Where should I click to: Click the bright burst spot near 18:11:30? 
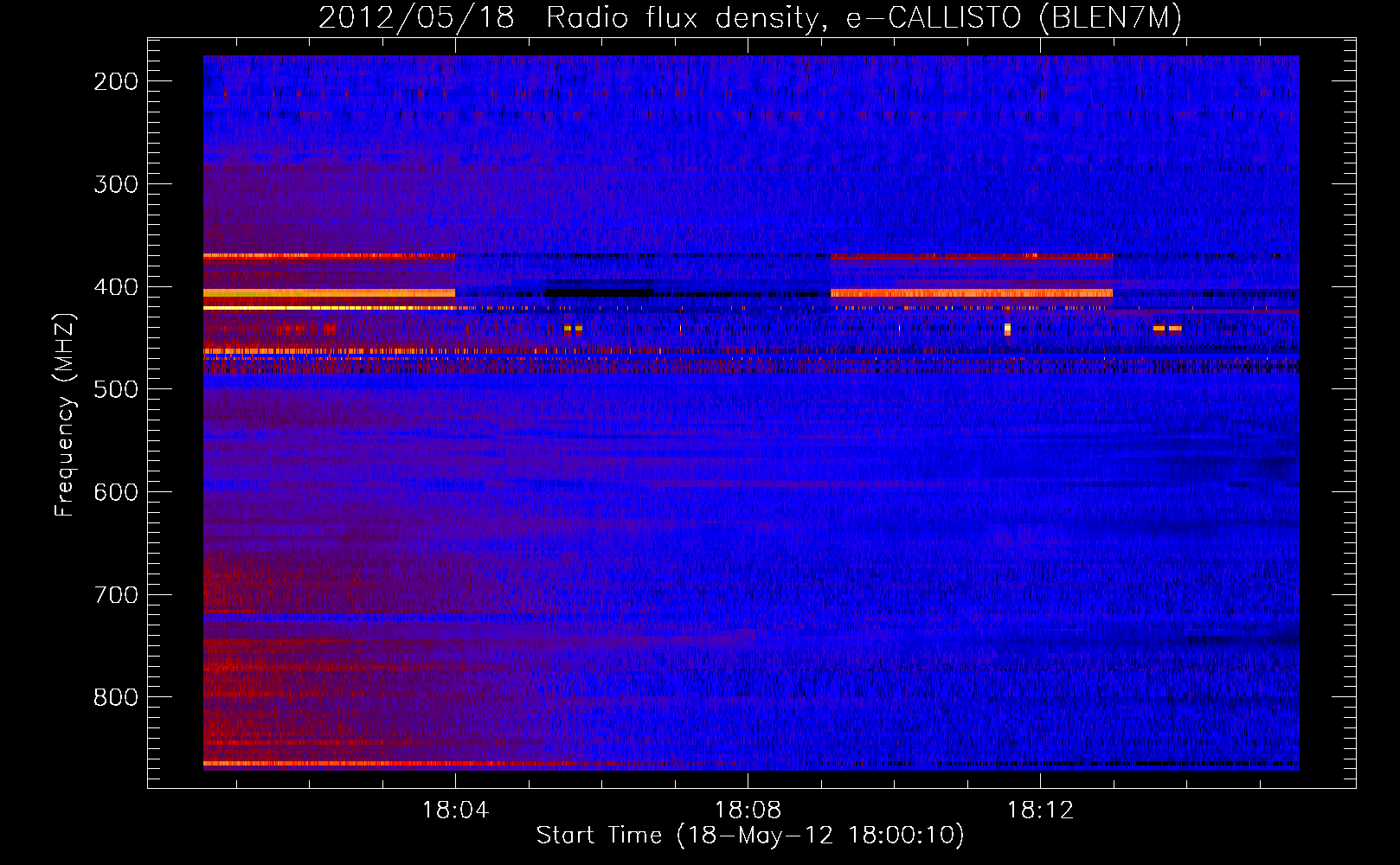click(x=1007, y=330)
